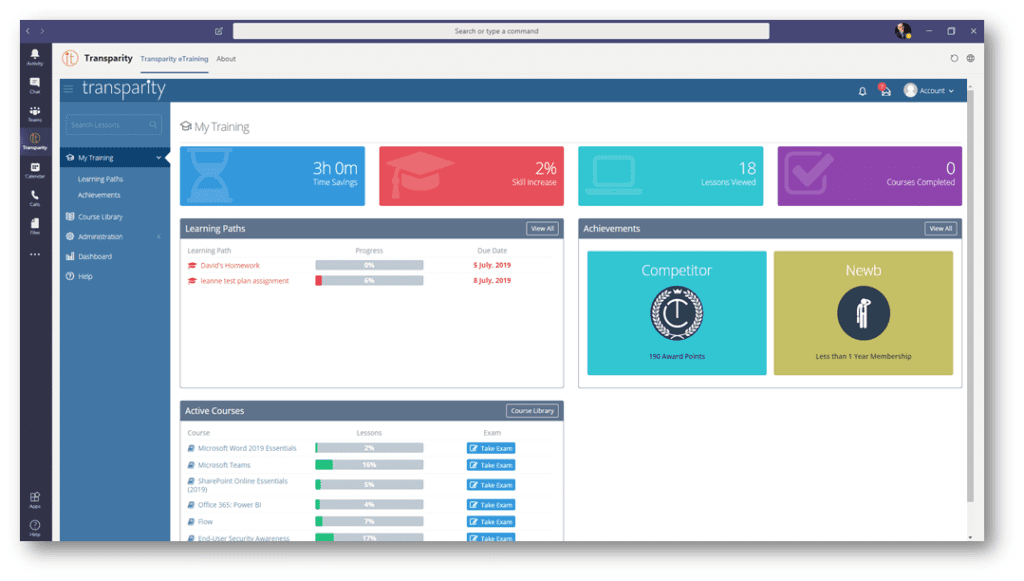Image resolution: width=1024 pixels, height=581 pixels.
Task: Click View All in Learning Paths panel
Action: tap(542, 229)
